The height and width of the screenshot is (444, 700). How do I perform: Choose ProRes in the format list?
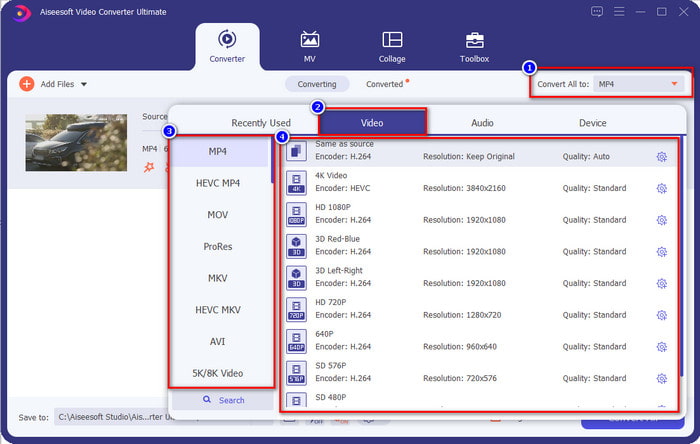218,246
